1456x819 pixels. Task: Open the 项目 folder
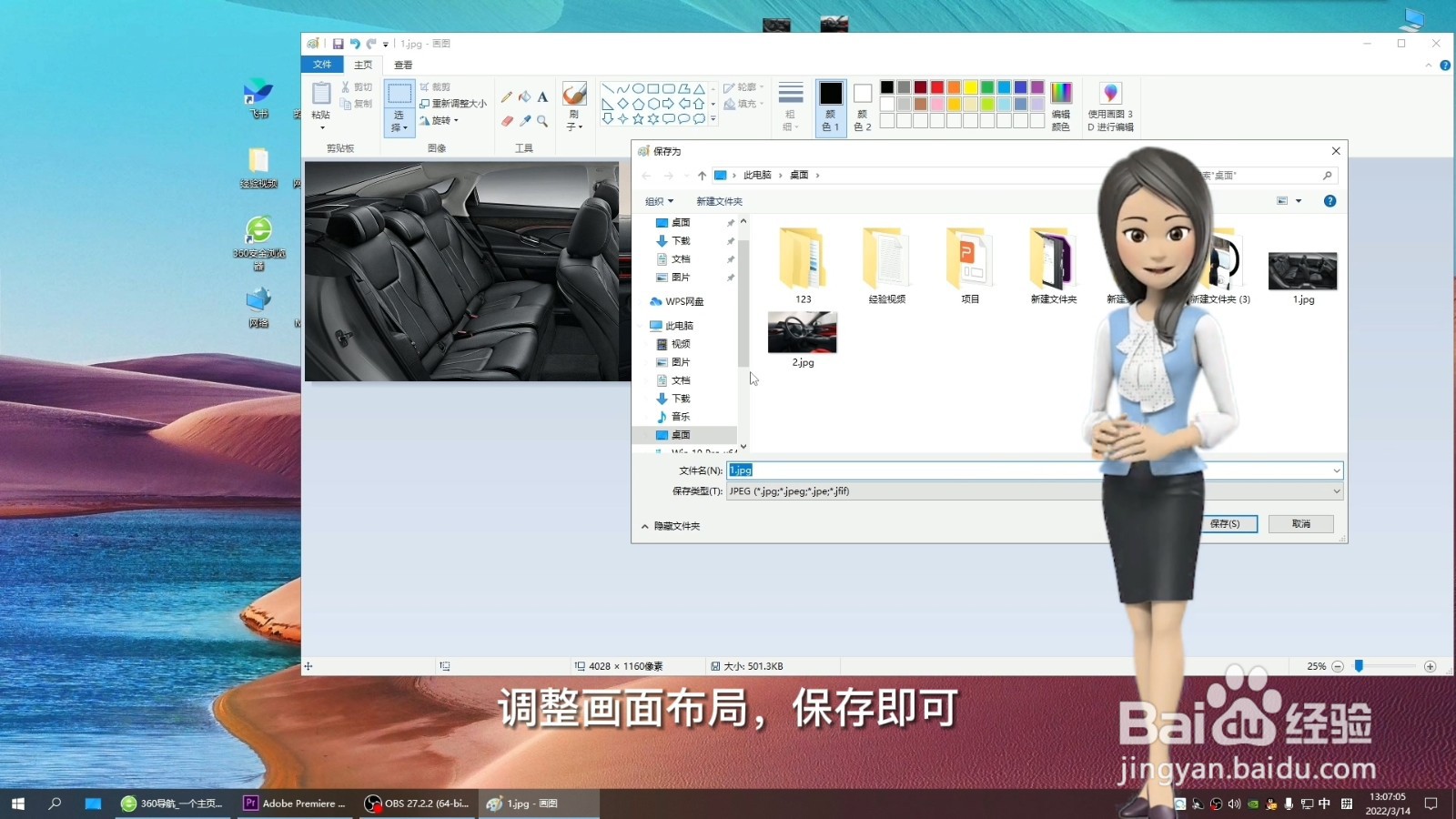[x=970, y=266]
